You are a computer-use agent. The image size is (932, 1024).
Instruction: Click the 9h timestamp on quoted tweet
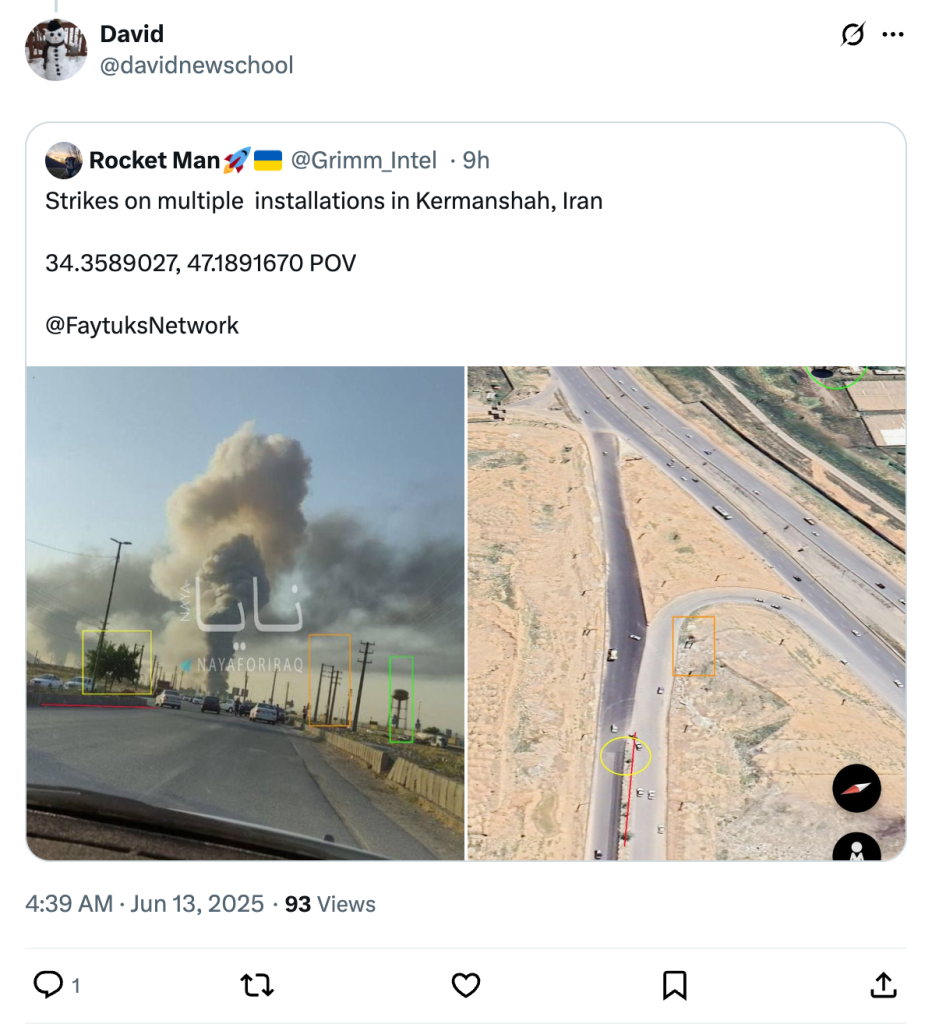coord(476,160)
